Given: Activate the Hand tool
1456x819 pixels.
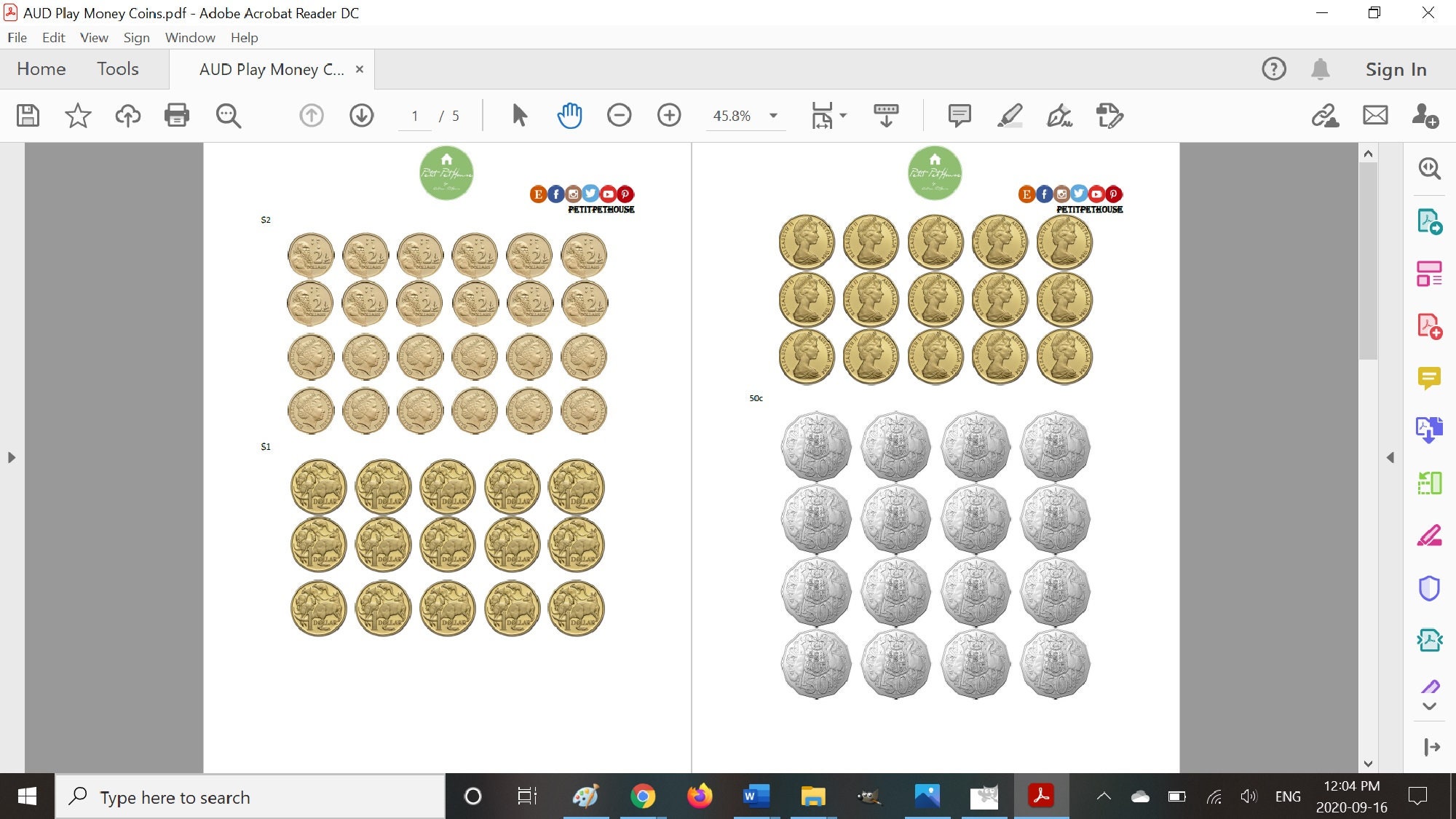Looking at the screenshot, I should point(570,115).
